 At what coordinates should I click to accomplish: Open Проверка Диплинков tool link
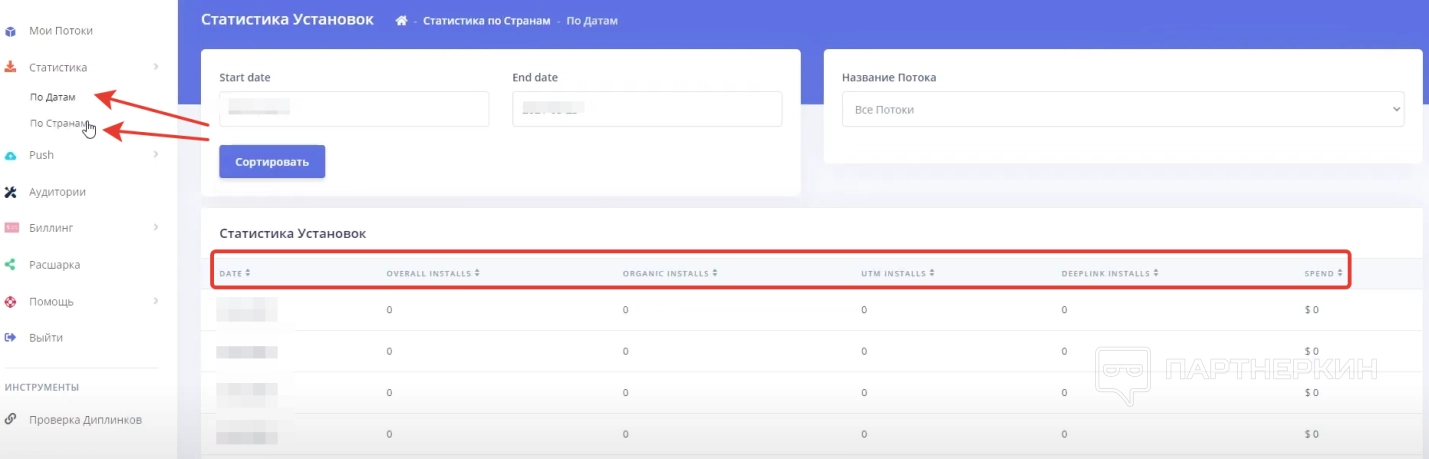coord(85,420)
